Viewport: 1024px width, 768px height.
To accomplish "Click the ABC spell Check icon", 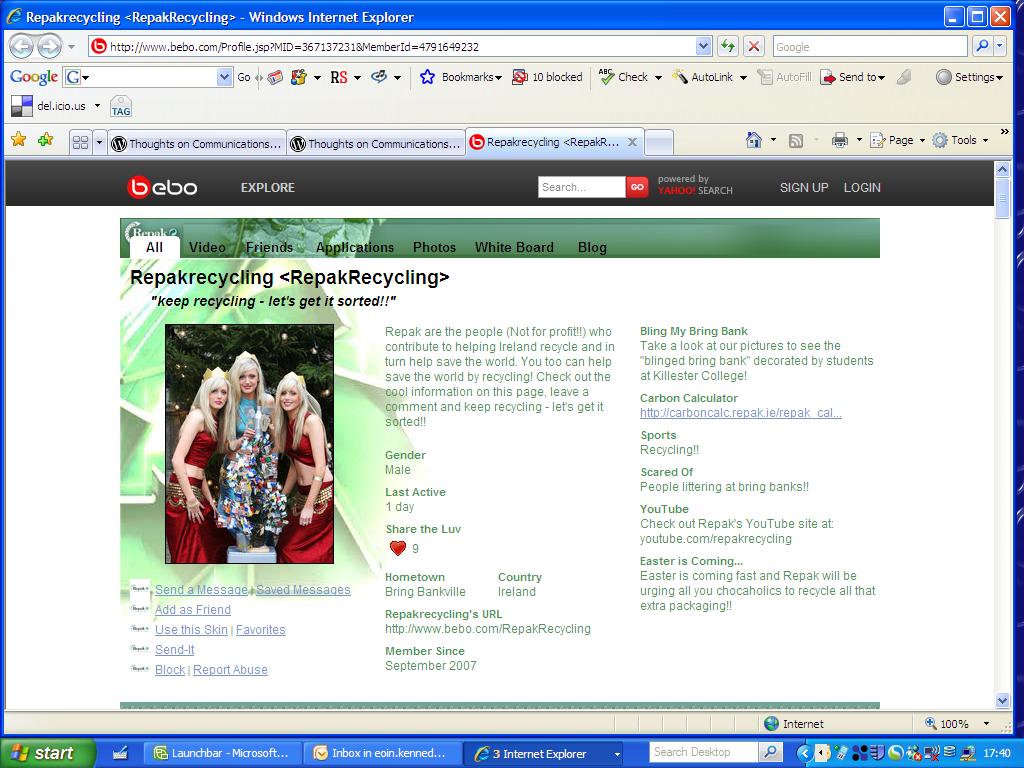I will tap(607, 77).
